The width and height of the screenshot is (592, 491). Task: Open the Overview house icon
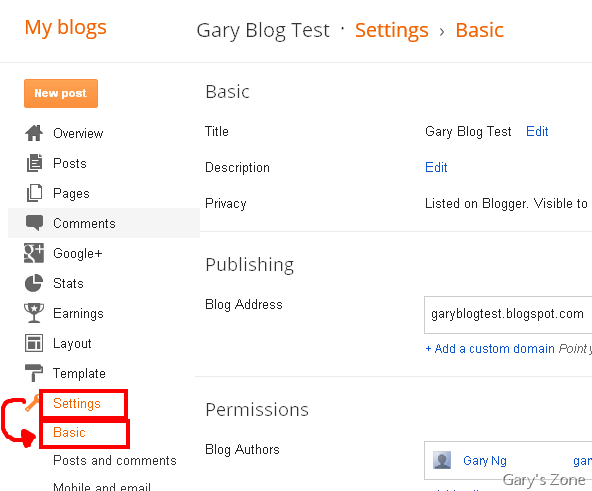pos(34,133)
